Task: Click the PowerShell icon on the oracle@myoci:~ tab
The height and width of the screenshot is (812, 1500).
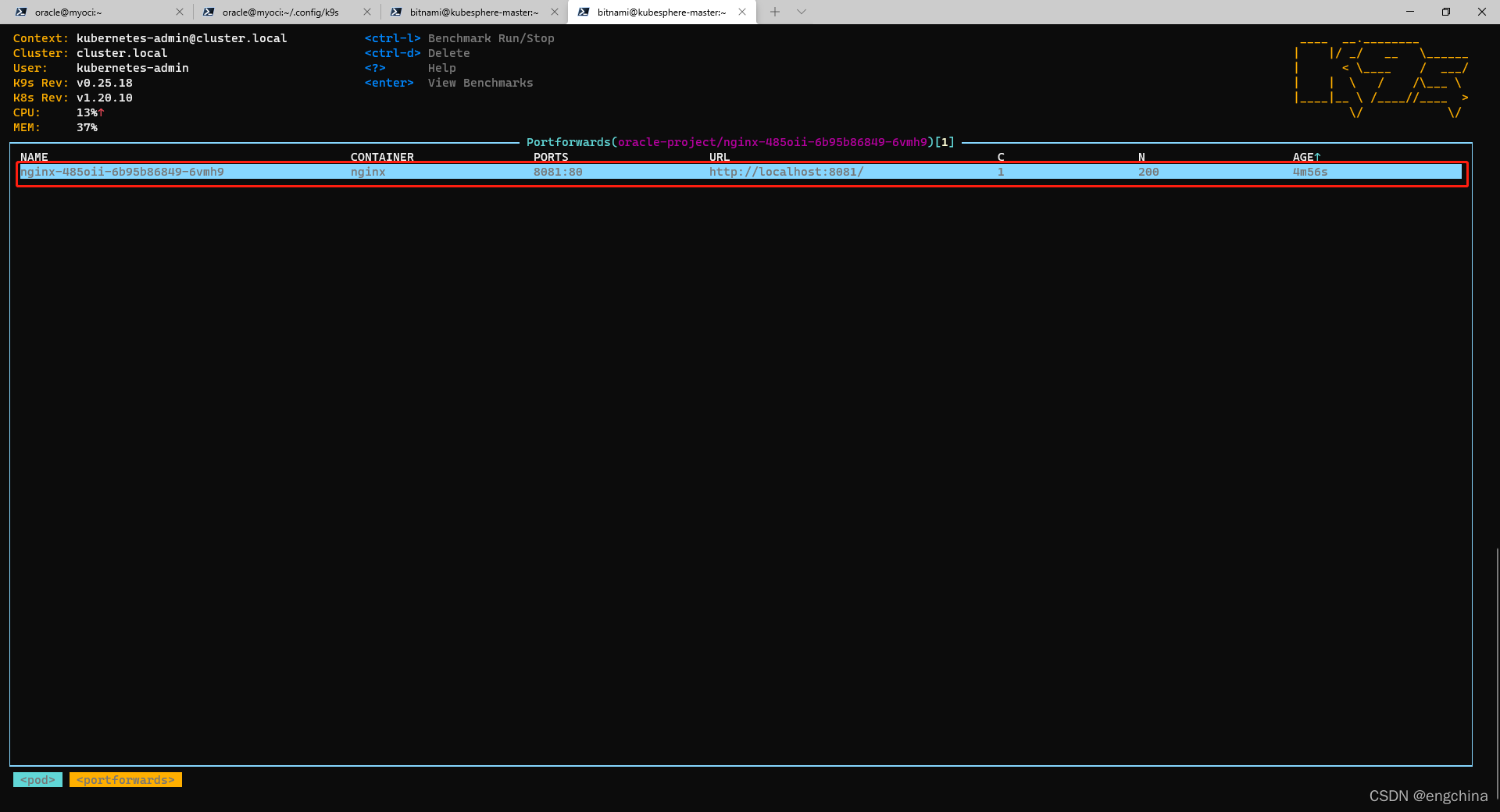Action: 21,12
